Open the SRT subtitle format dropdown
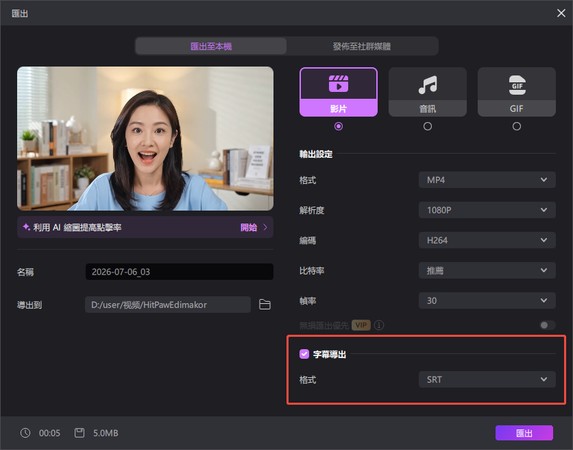This screenshot has height=450, width=573. pyautogui.click(x=487, y=379)
